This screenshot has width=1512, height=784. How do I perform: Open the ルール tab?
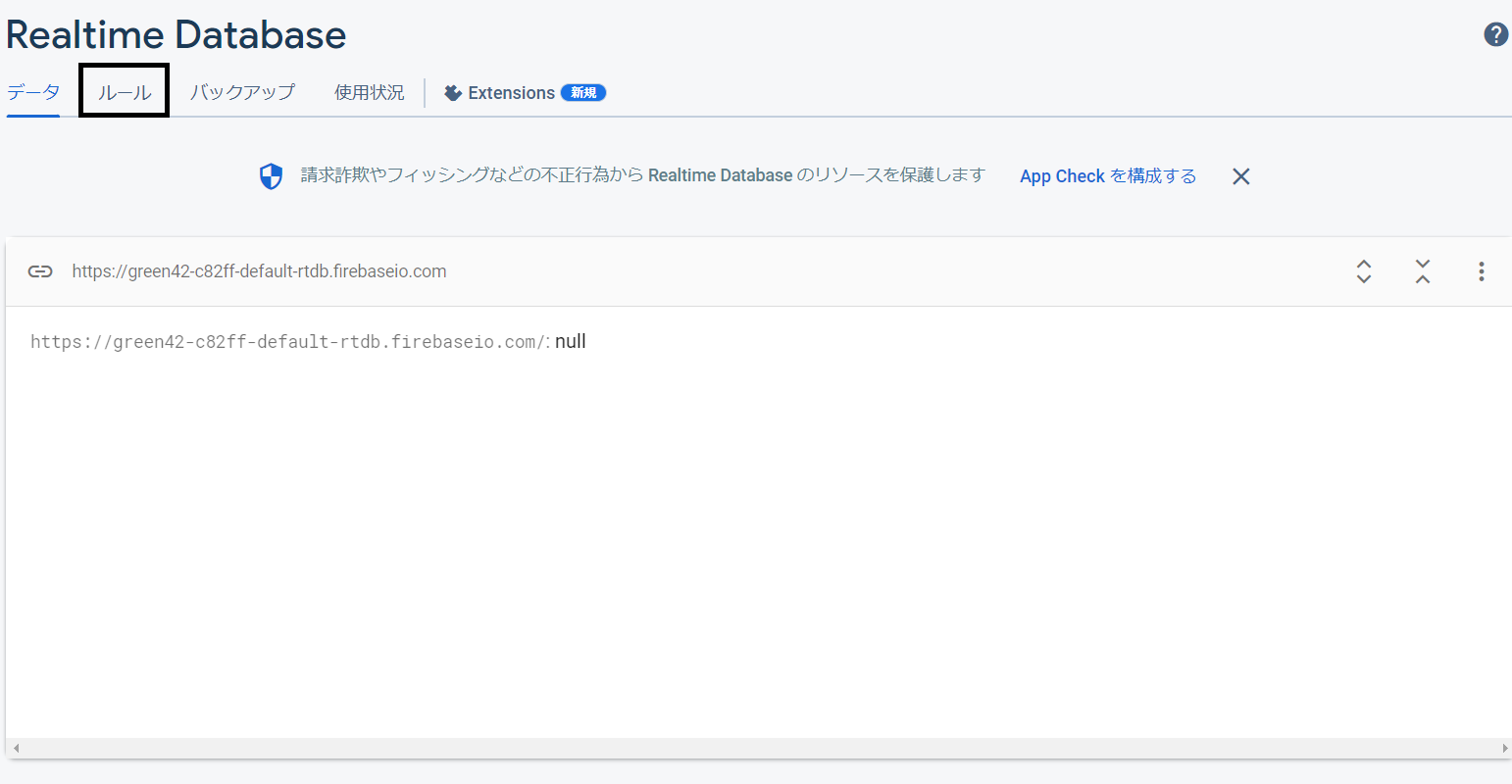click(125, 92)
